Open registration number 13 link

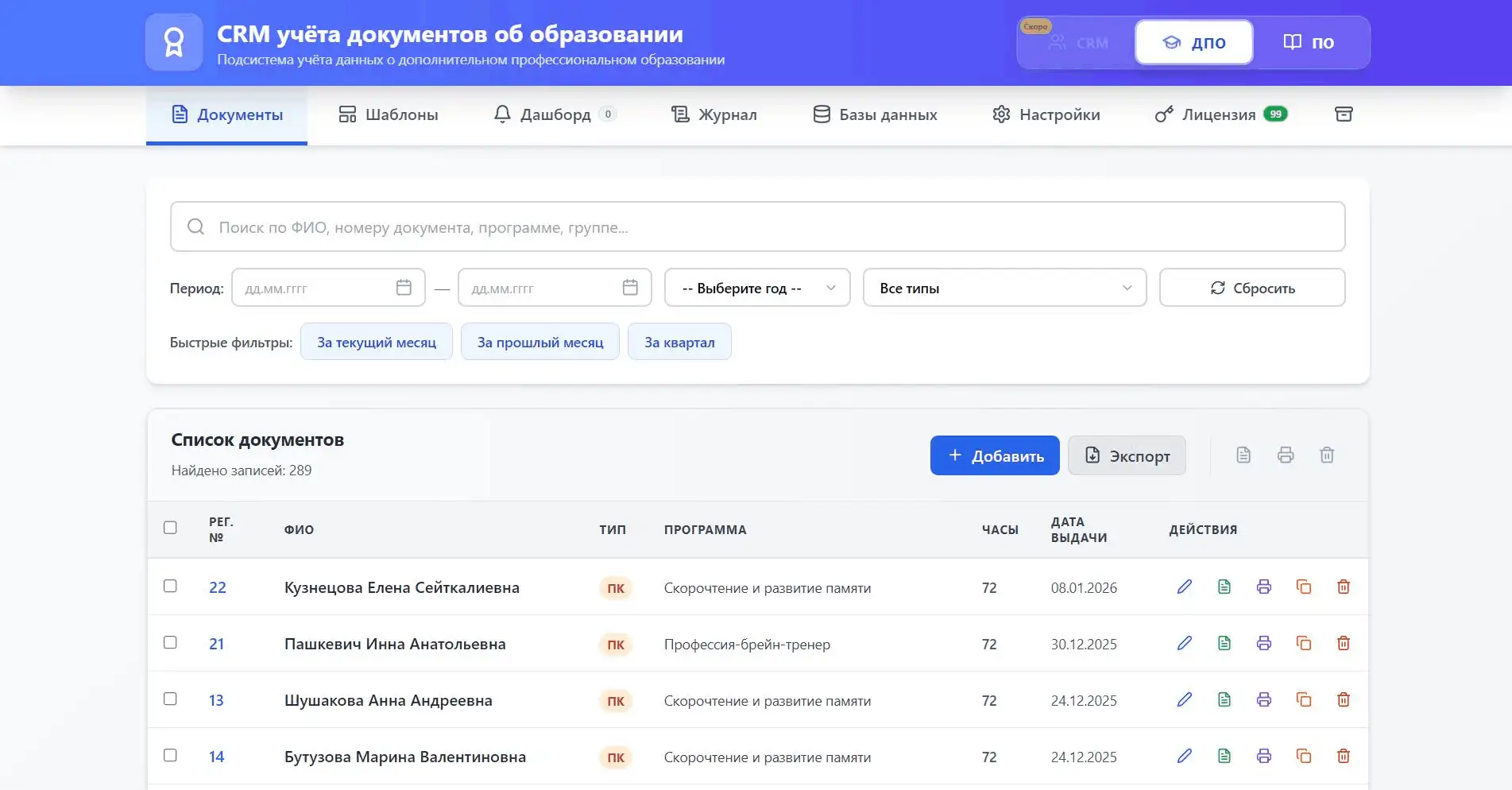point(216,700)
